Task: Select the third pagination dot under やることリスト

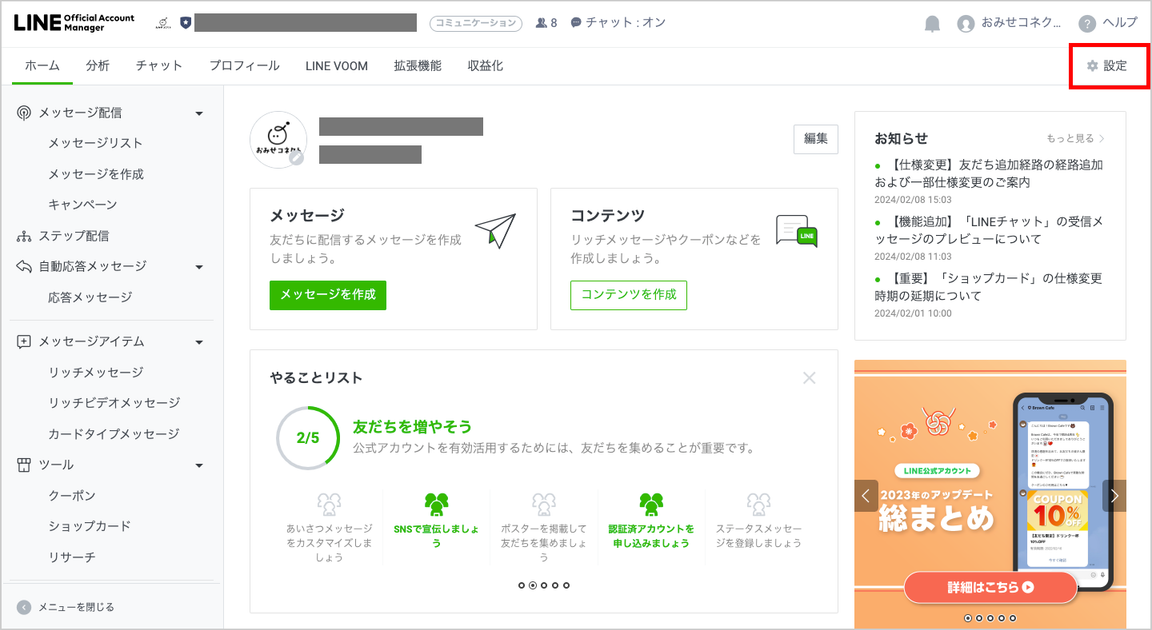Action: [544, 585]
